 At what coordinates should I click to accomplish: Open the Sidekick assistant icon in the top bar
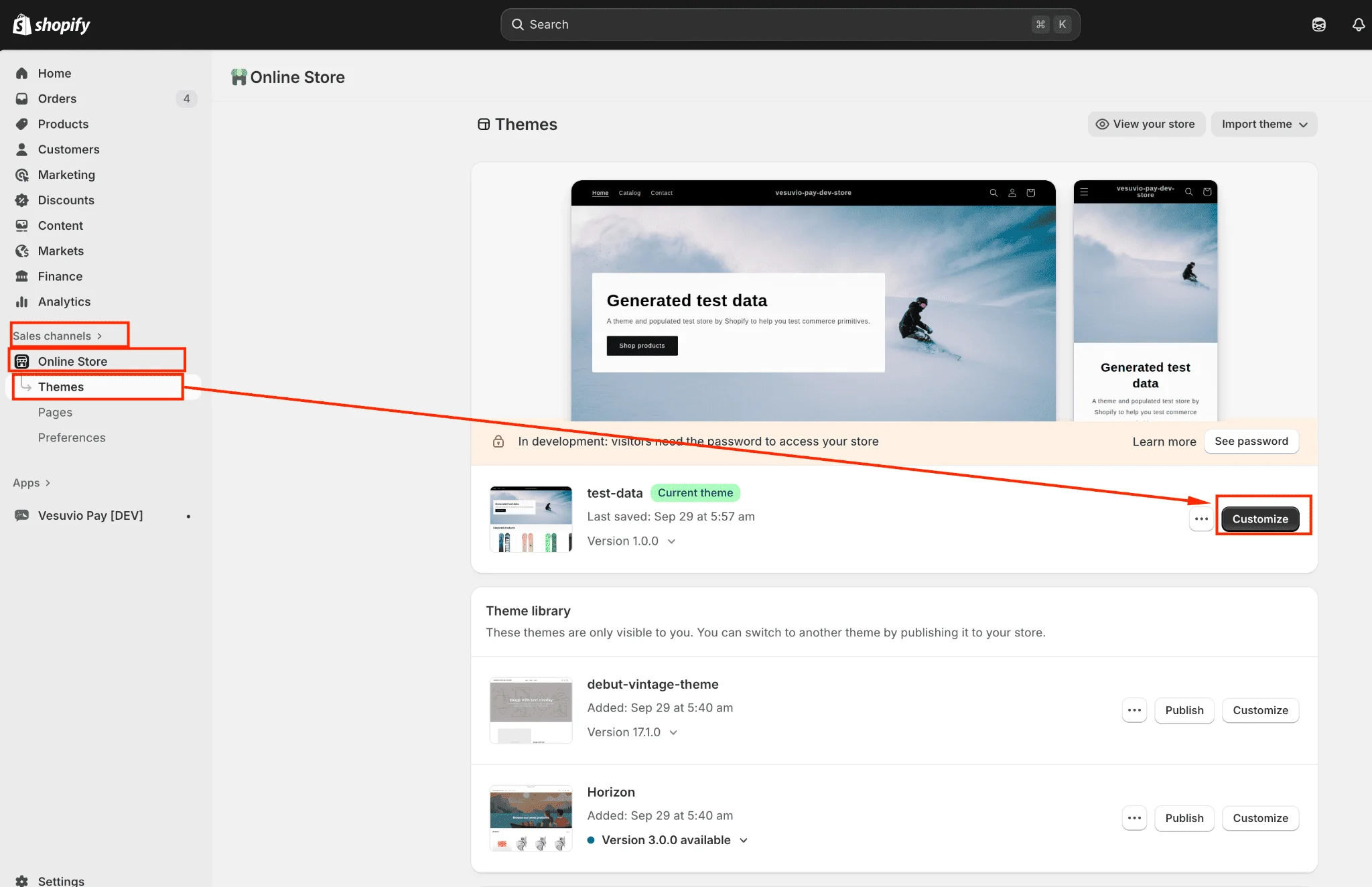(1318, 24)
